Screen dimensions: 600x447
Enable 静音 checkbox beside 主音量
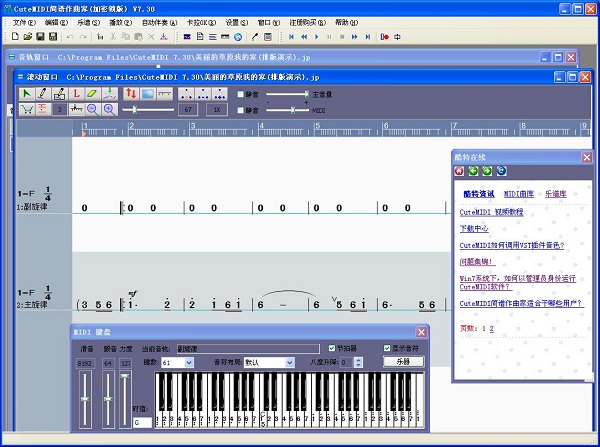[x=240, y=94]
